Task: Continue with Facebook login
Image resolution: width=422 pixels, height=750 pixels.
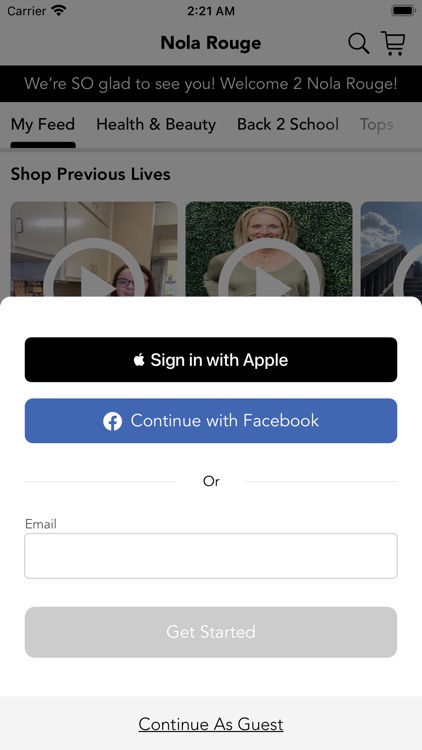Action: [x=211, y=421]
